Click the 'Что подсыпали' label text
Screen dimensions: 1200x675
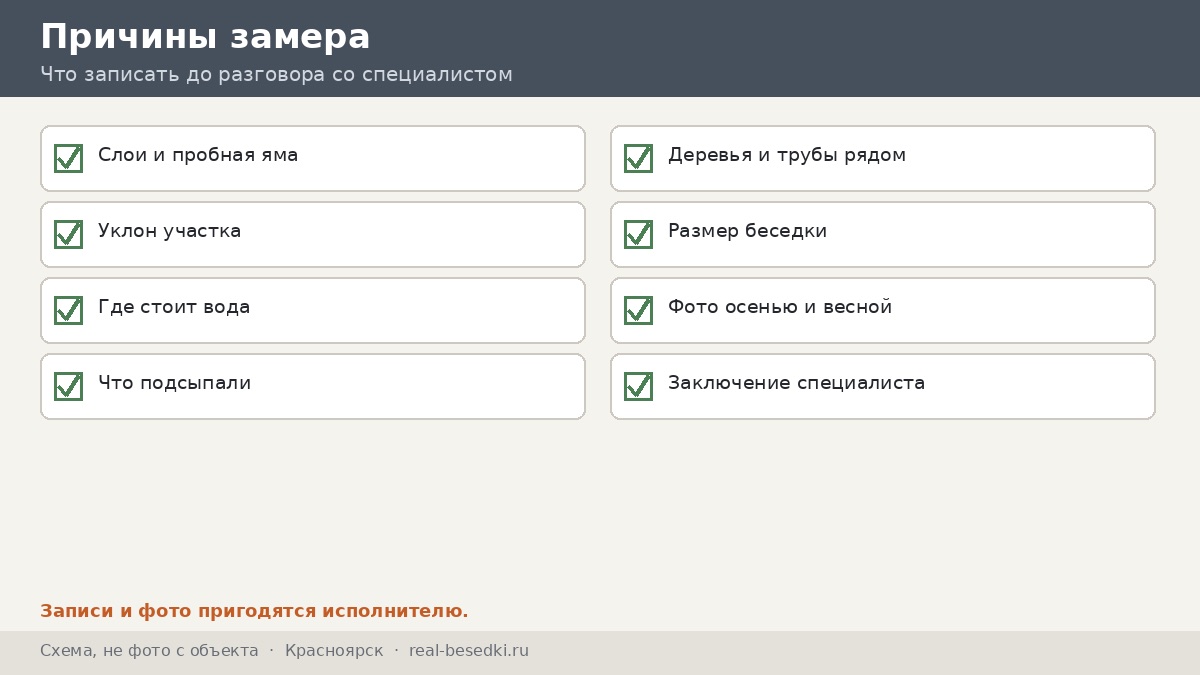click(x=174, y=384)
